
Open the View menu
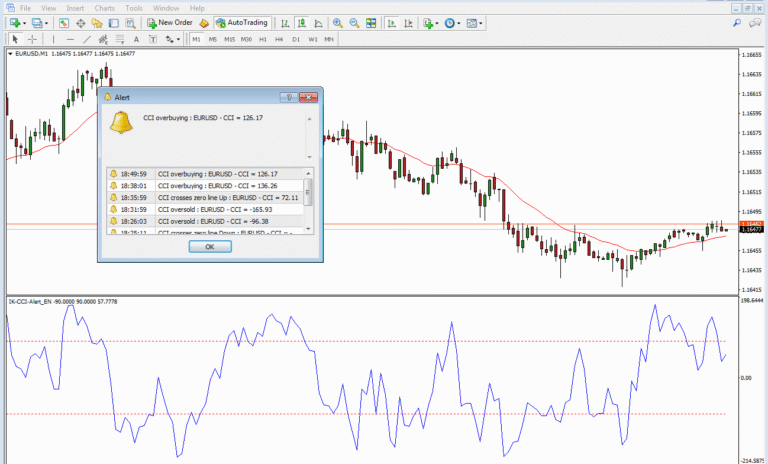48,8
